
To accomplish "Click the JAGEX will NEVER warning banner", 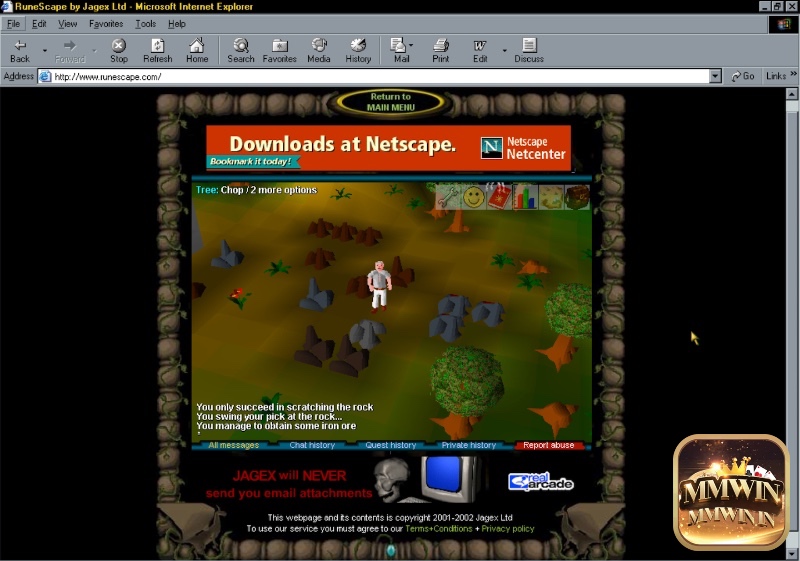I will click(x=289, y=484).
